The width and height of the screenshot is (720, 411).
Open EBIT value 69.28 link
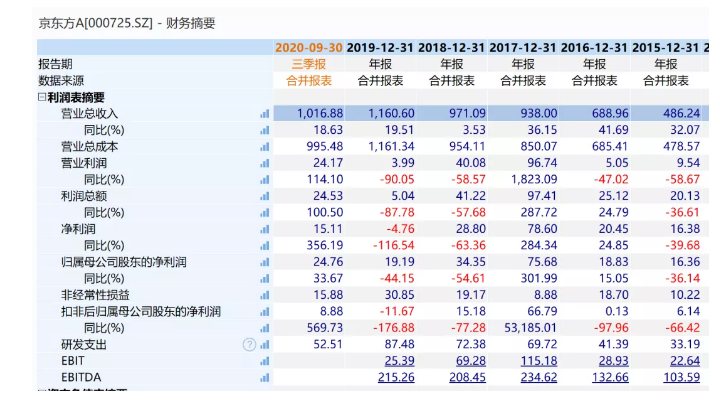(471, 361)
